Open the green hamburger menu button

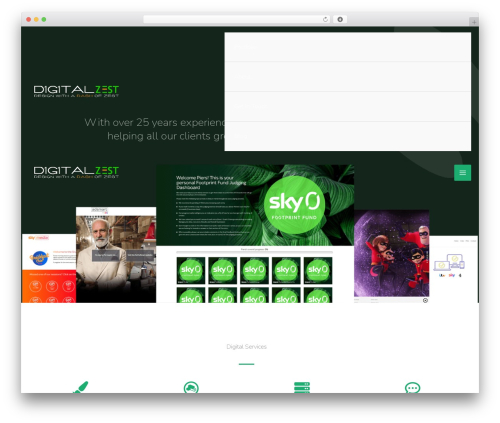[x=462, y=173]
